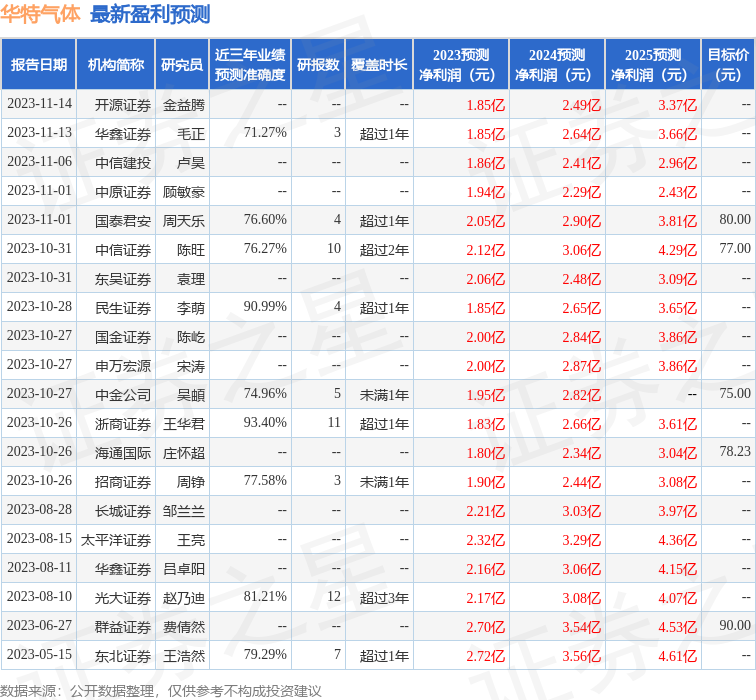Viewport: 756px width, 700px height.
Task: Click the 90.99% accuracy value
Action: click(265, 307)
